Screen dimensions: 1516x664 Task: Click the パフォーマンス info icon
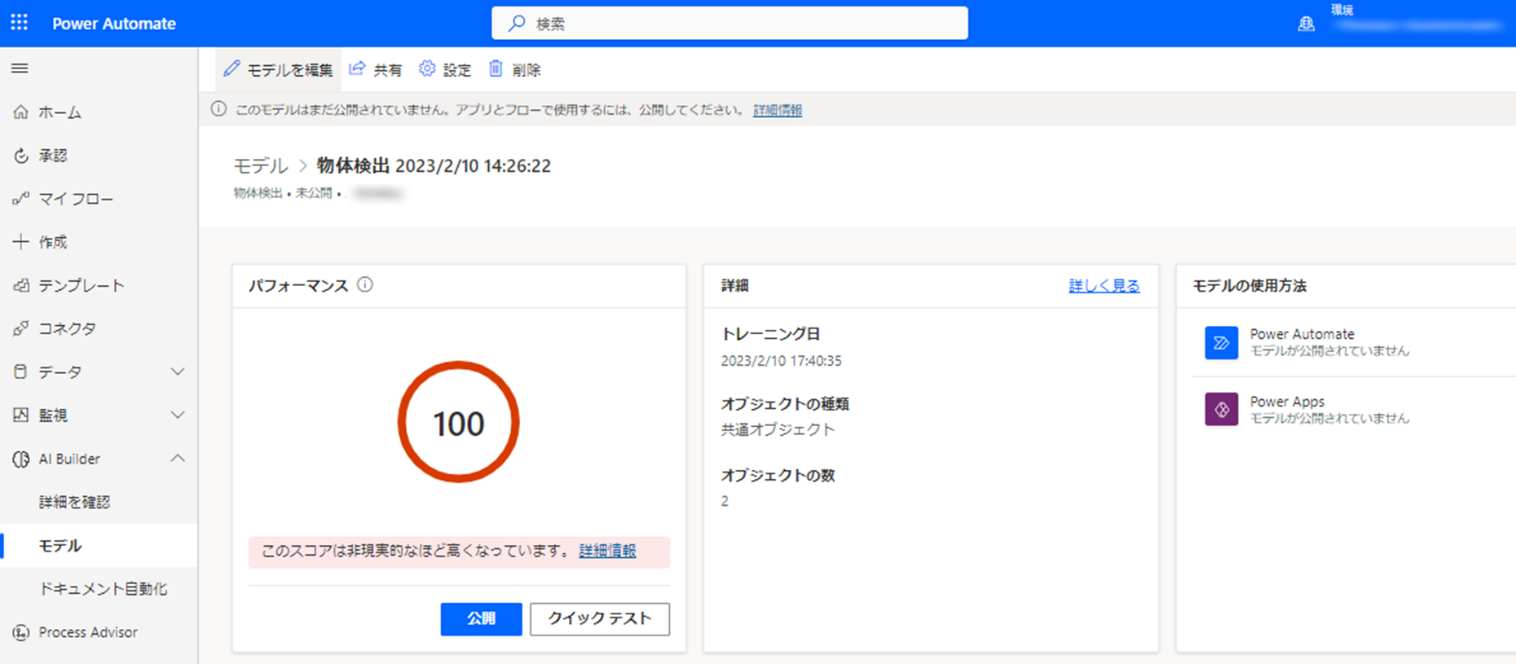click(x=365, y=285)
